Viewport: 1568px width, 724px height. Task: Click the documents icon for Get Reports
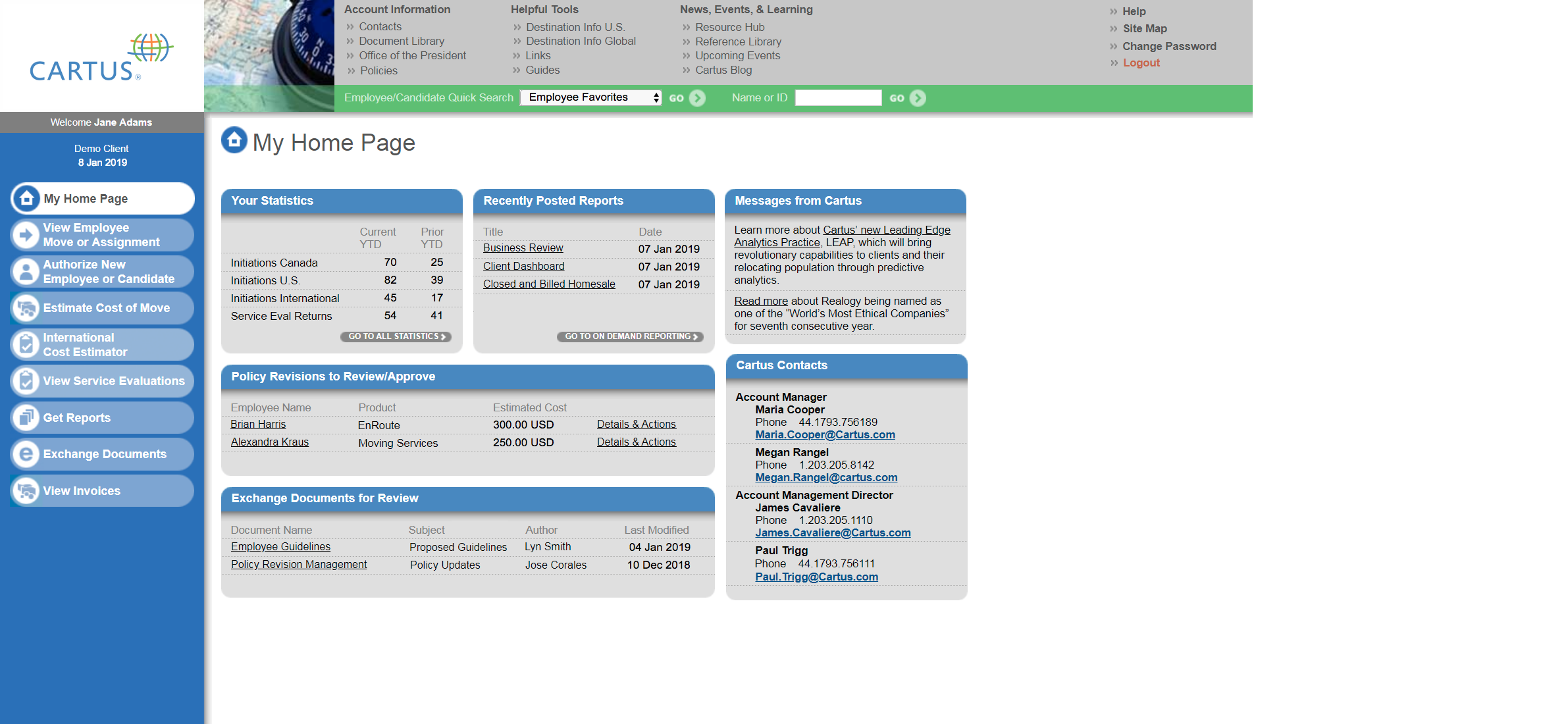[x=26, y=417]
